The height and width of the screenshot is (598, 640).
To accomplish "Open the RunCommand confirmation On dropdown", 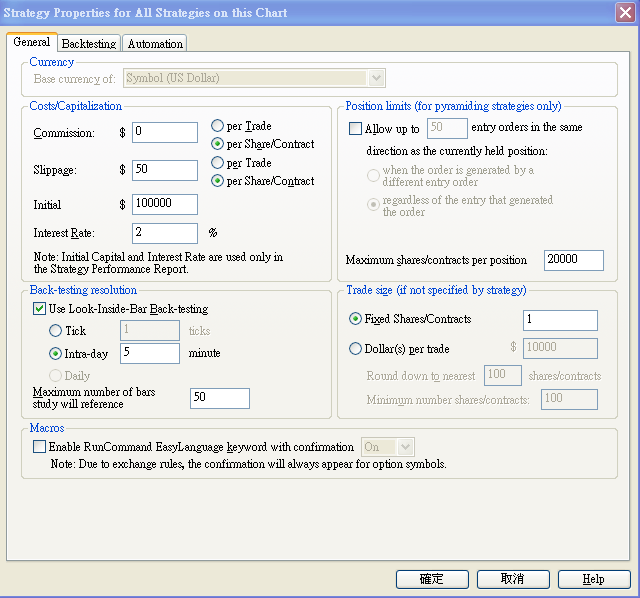I will click(388, 447).
